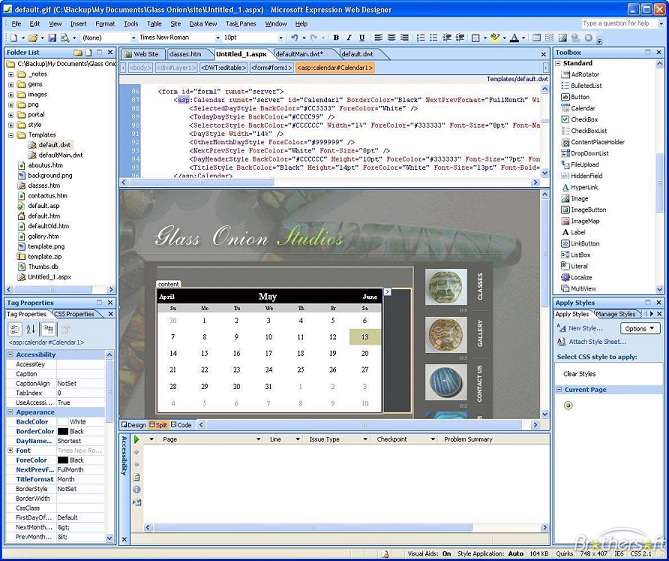Click the BorderColor black swatch
This screenshot has height=561, width=669.
click(63, 431)
